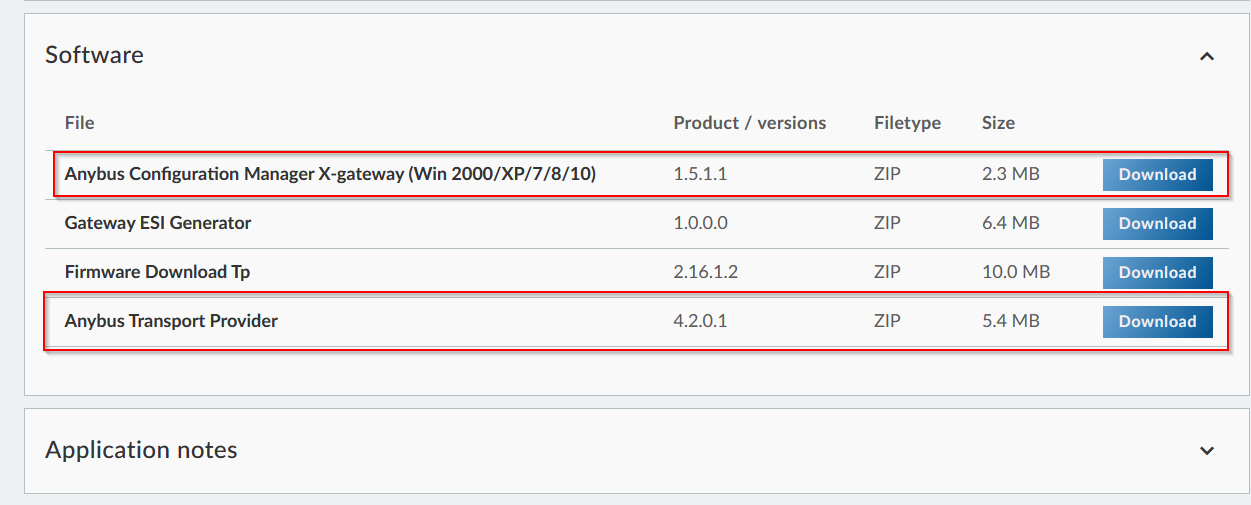
Task: Download Anybus Configuration Manager X-gateway
Action: 1157,174
